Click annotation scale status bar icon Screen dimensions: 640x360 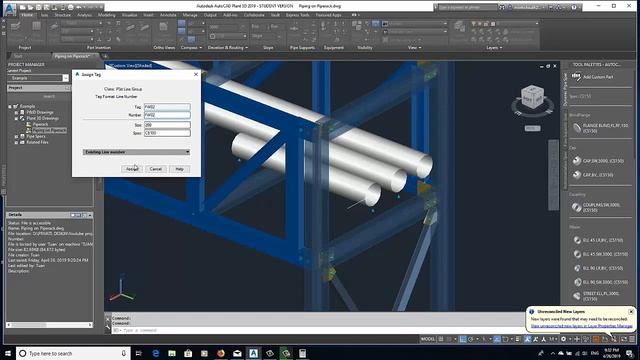(x=553, y=339)
